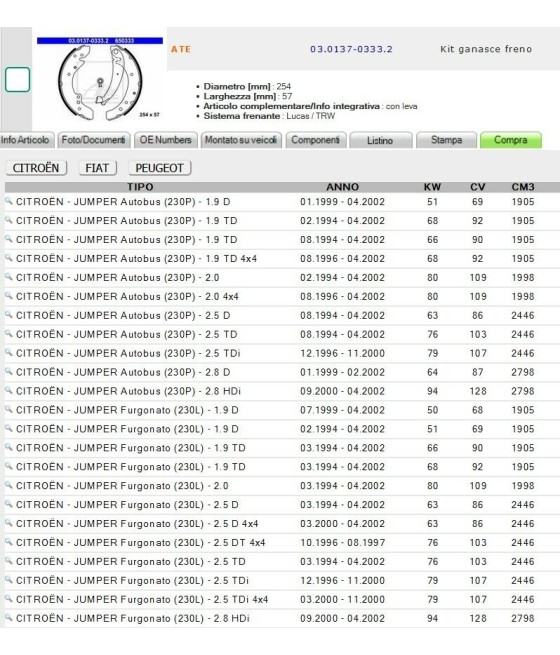Click the ANNO column header
Screen dimensions: 560x655
pos(342,187)
